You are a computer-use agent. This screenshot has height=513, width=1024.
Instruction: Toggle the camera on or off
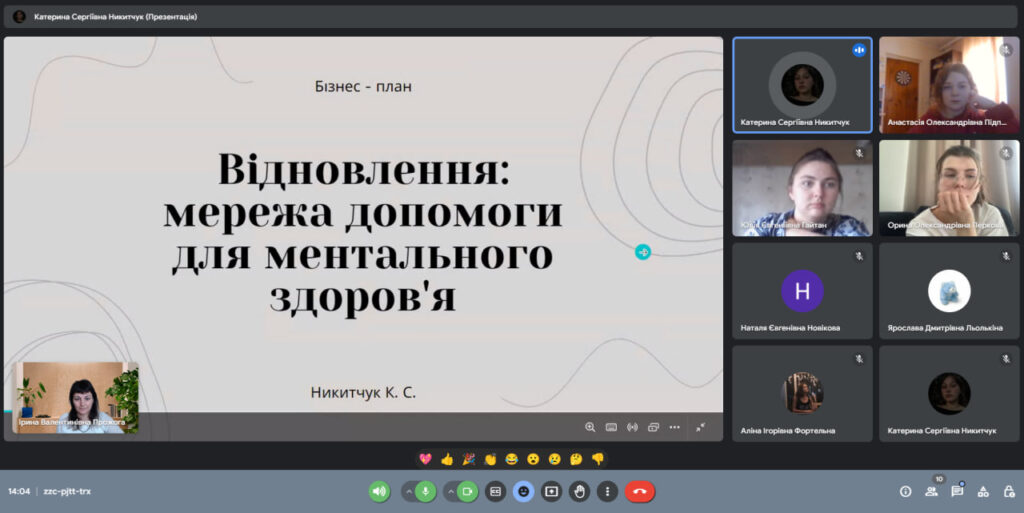coord(467,491)
